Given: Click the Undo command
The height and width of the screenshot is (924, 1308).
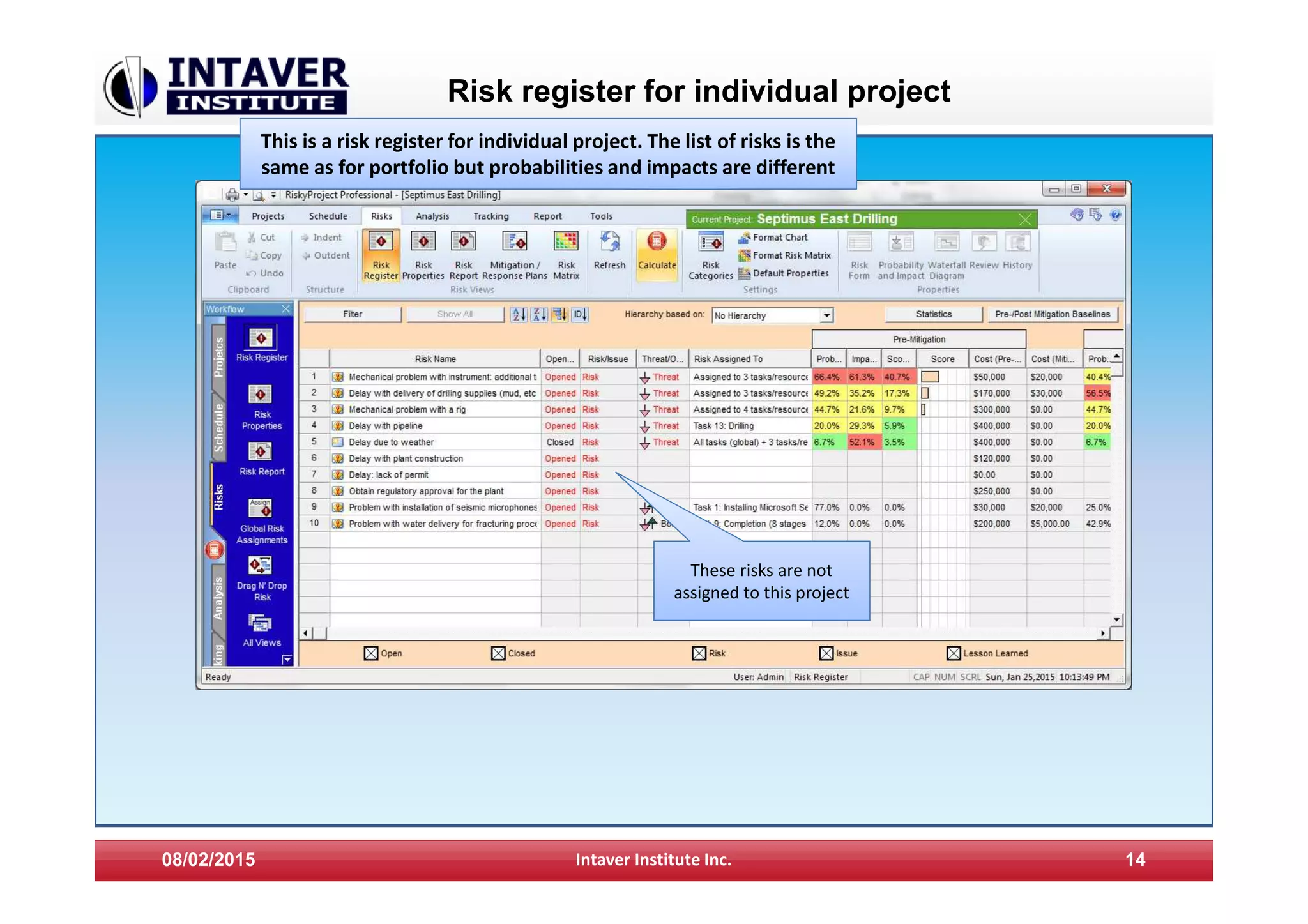Looking at the screenshot, I should click(x=265, y=273).
